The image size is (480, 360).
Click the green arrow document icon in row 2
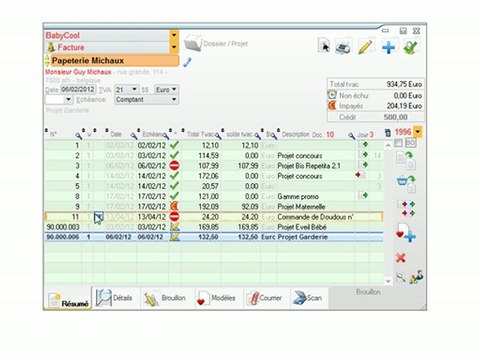coord(363,155)
